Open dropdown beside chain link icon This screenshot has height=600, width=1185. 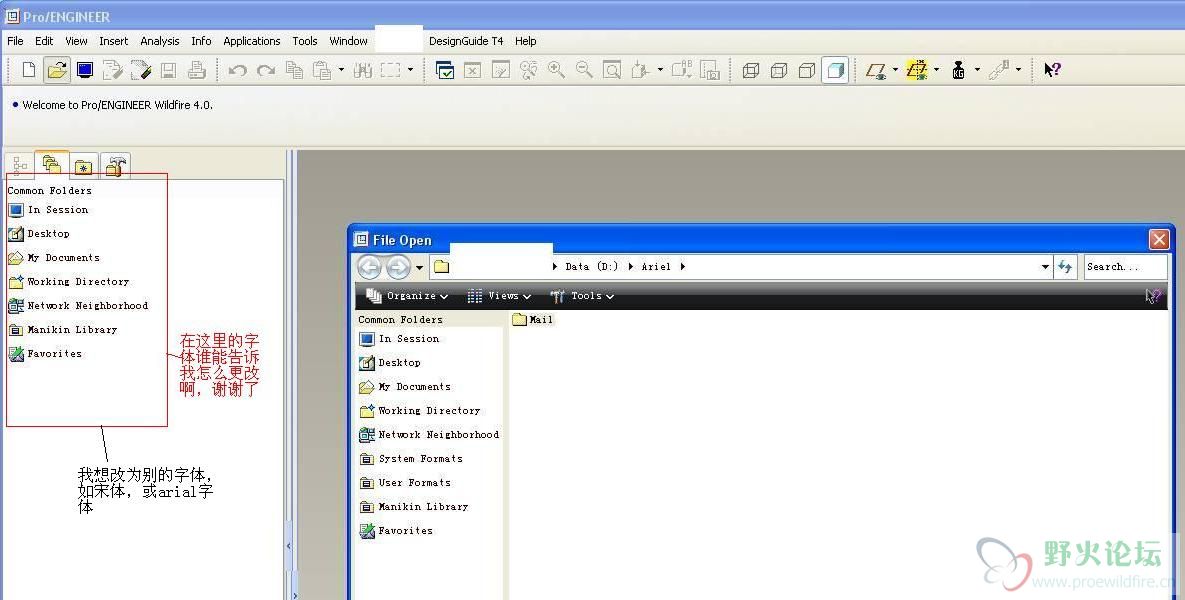click(1018, 70)
